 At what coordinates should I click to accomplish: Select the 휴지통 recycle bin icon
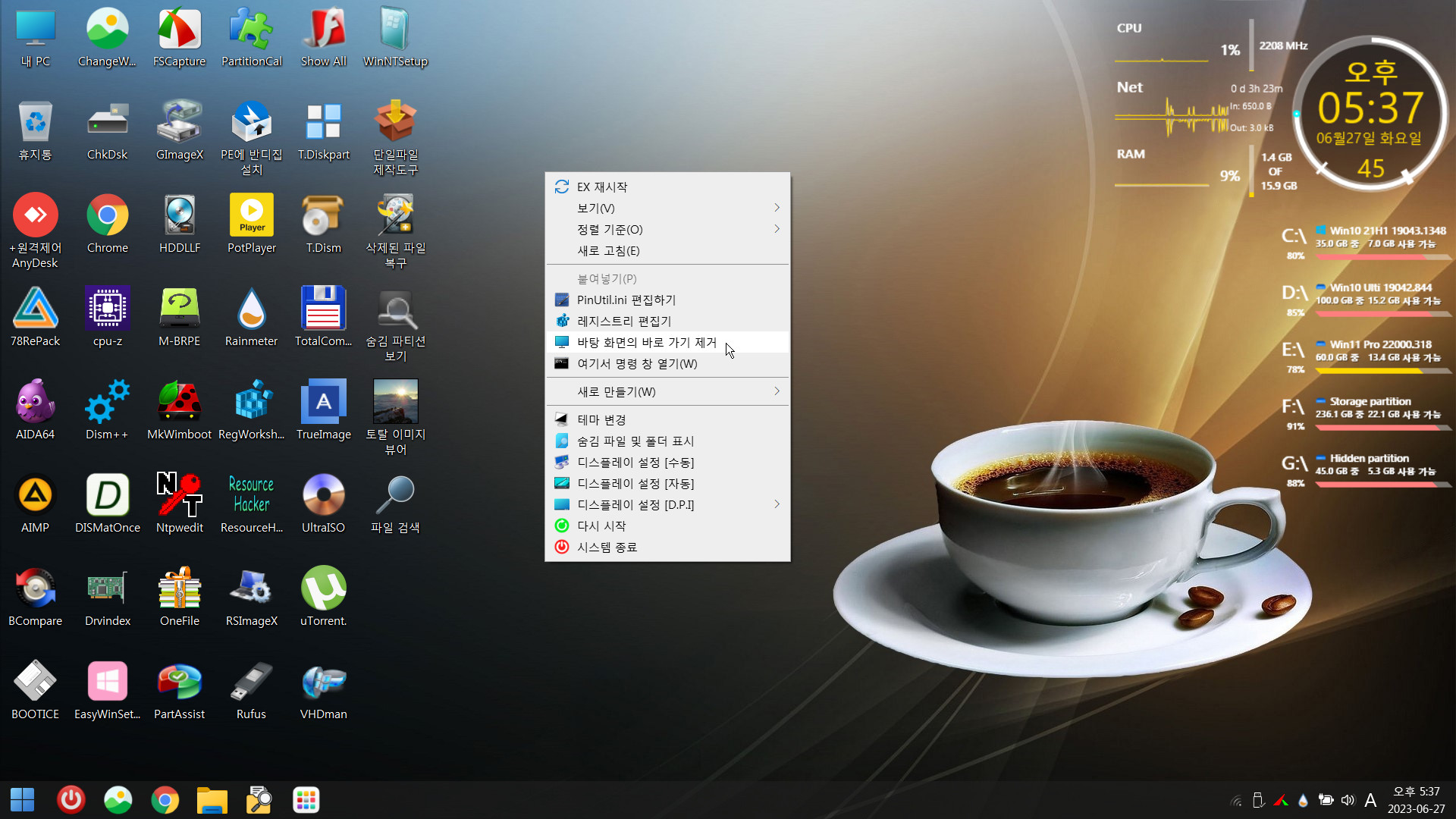click(35, 131)
